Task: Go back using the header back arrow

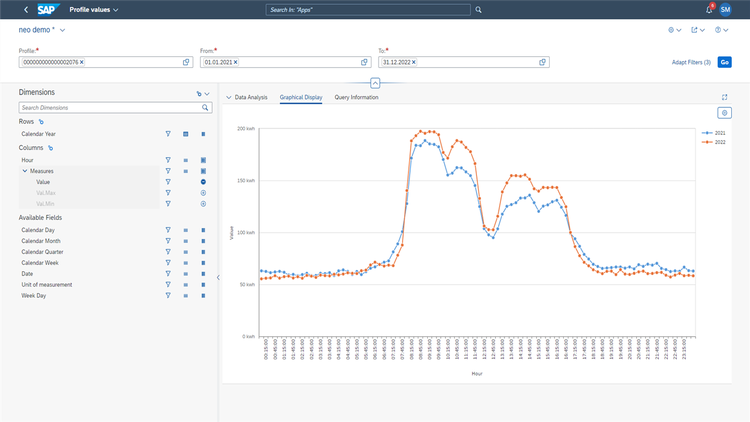Action: coord(26,10)
